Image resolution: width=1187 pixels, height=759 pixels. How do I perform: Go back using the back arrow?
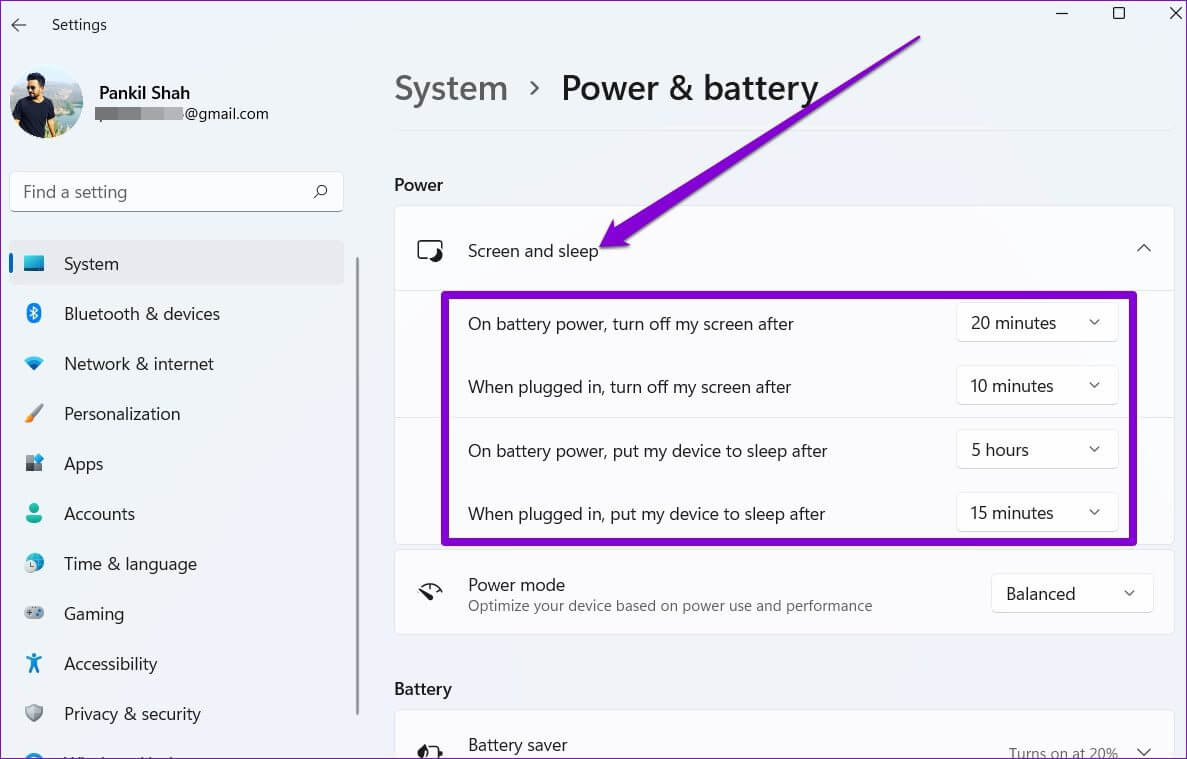click(x=19, y=25)
